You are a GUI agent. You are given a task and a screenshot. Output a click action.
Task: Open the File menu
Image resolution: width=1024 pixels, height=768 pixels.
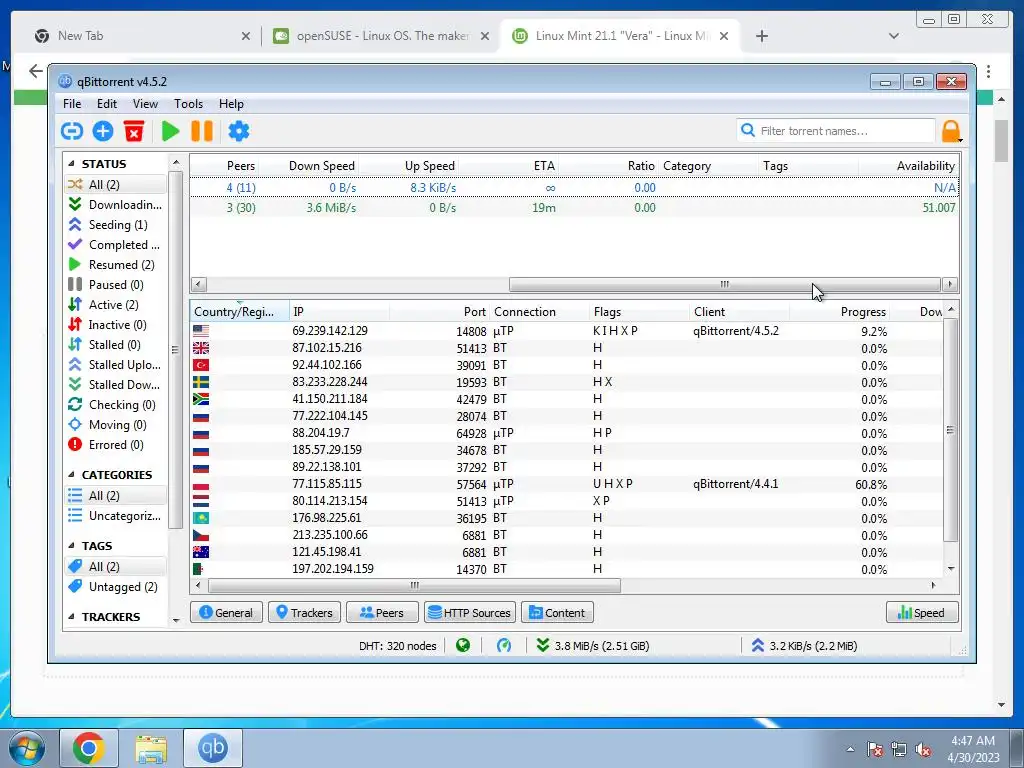point(72,104)
